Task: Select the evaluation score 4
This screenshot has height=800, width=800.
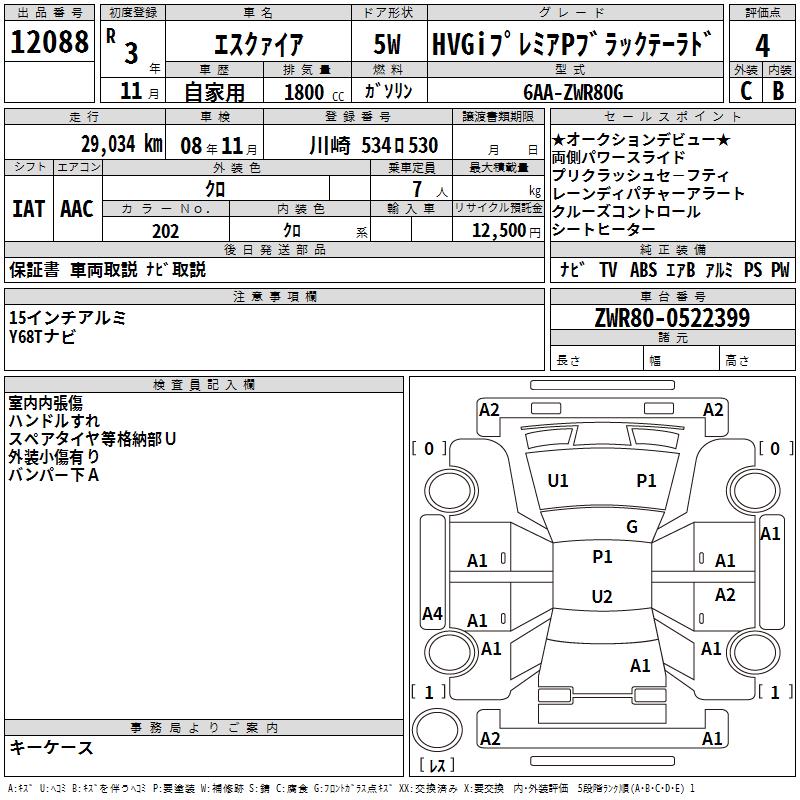Action: coord(763,46)
